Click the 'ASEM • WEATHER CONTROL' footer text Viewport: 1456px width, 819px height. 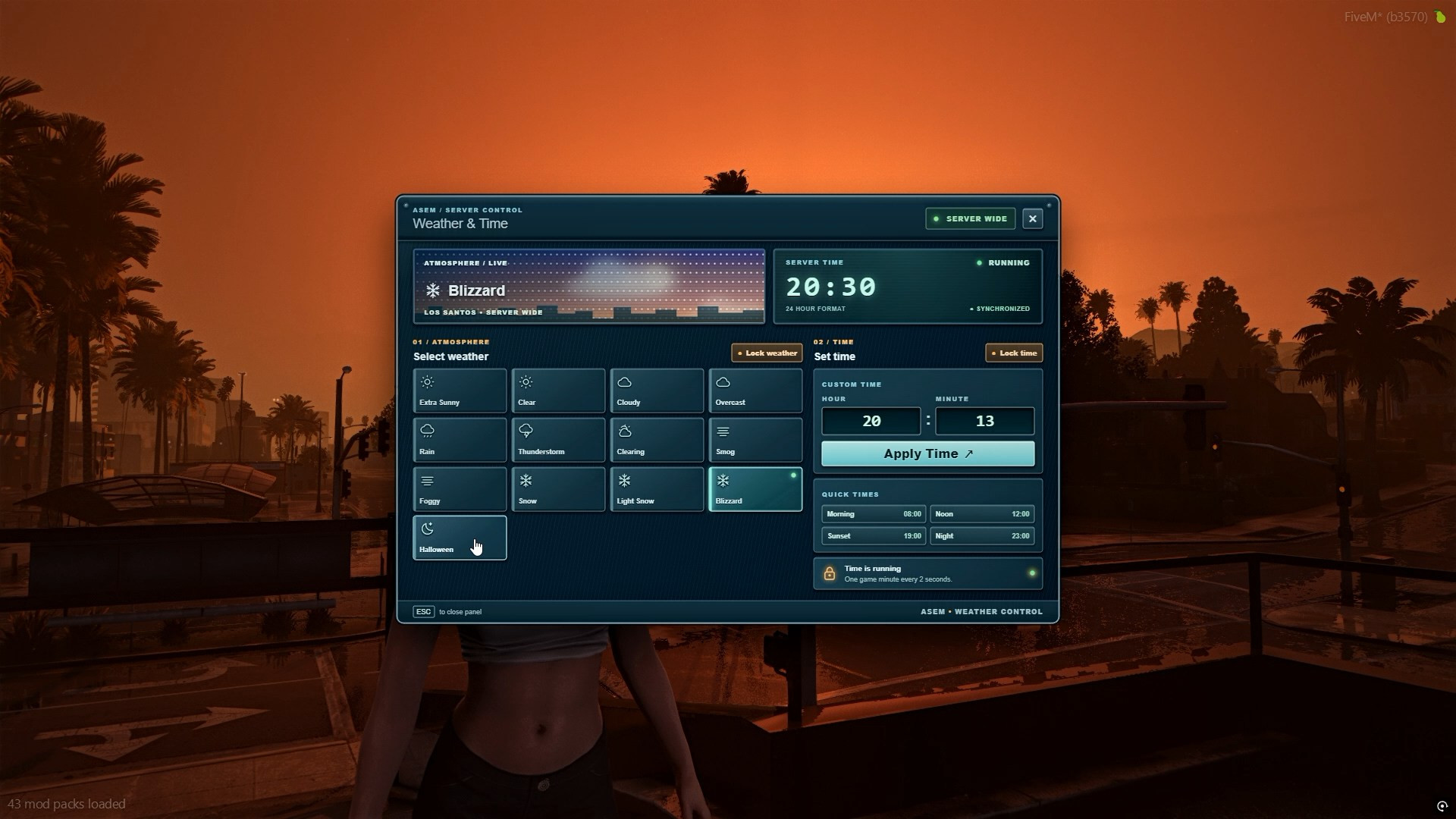pos(982,612)
